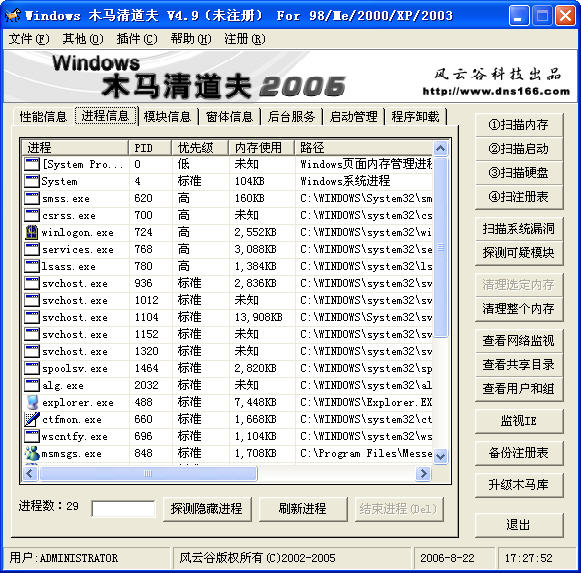Click the 备份注册表 button
This screenshot has height=573, width=581.
[519, 453]
